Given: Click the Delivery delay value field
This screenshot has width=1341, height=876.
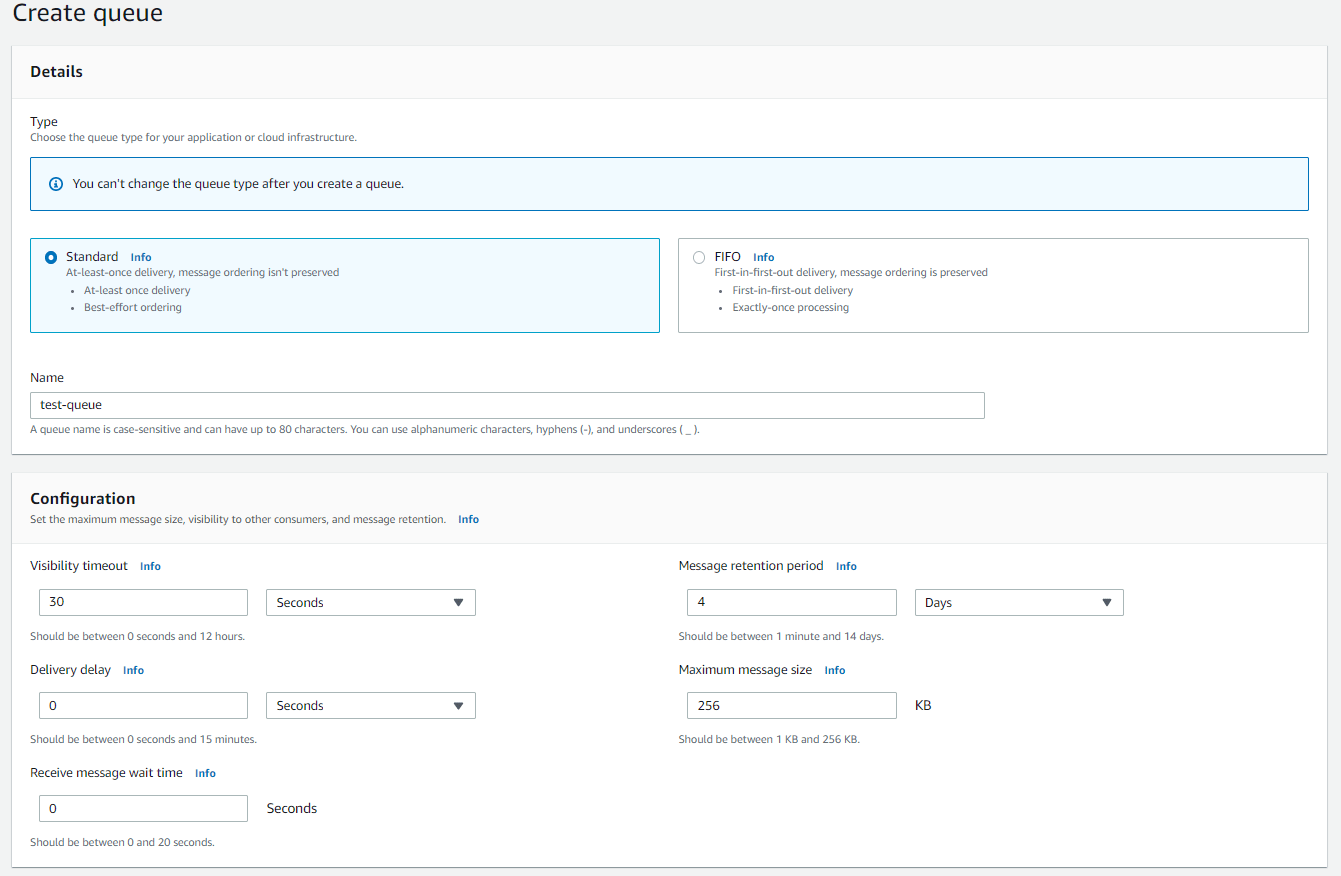Looking at the screenshot, I should tap(143, 705).
